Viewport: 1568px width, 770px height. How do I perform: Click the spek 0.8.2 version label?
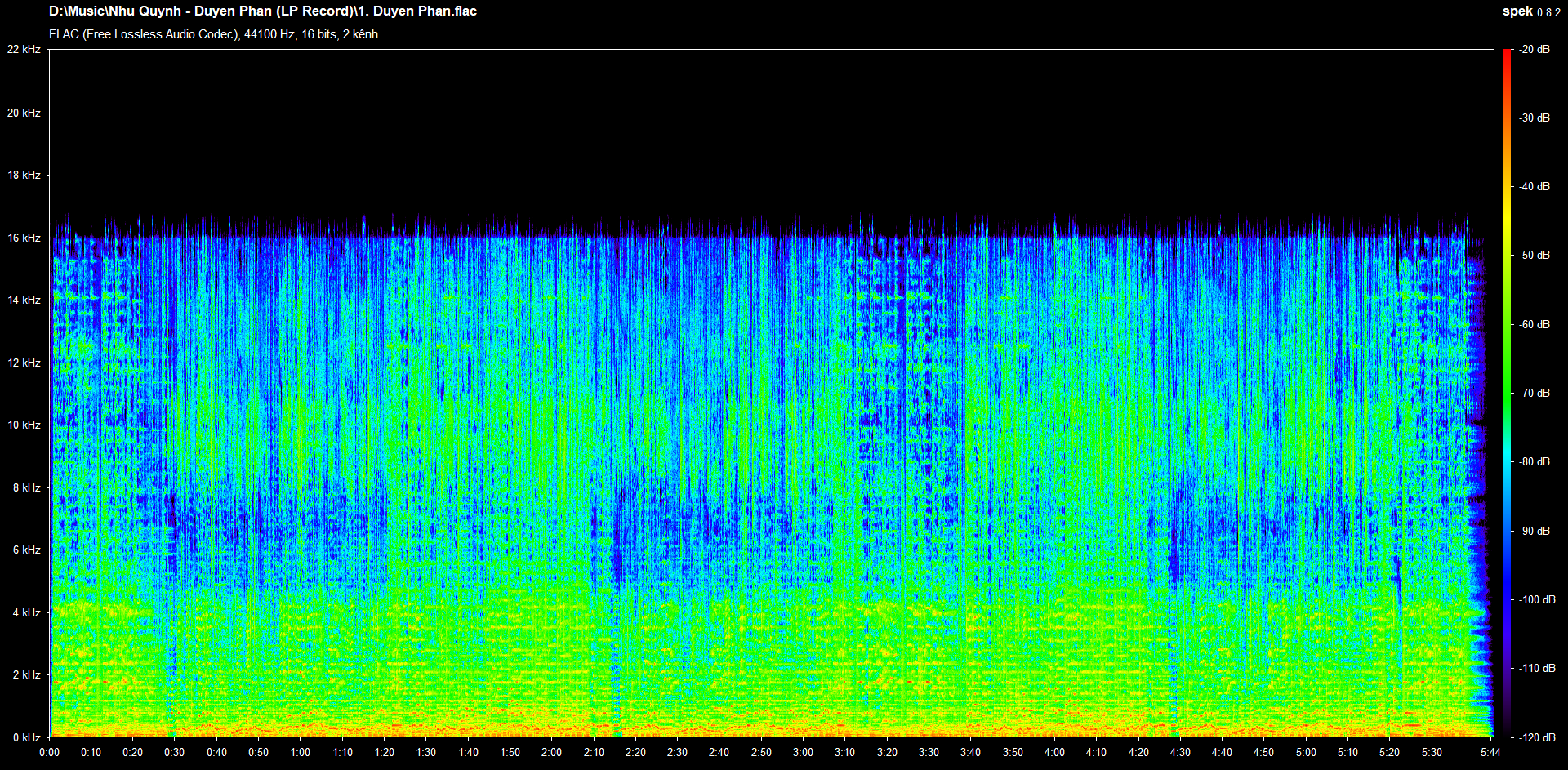click(1531, 11)
